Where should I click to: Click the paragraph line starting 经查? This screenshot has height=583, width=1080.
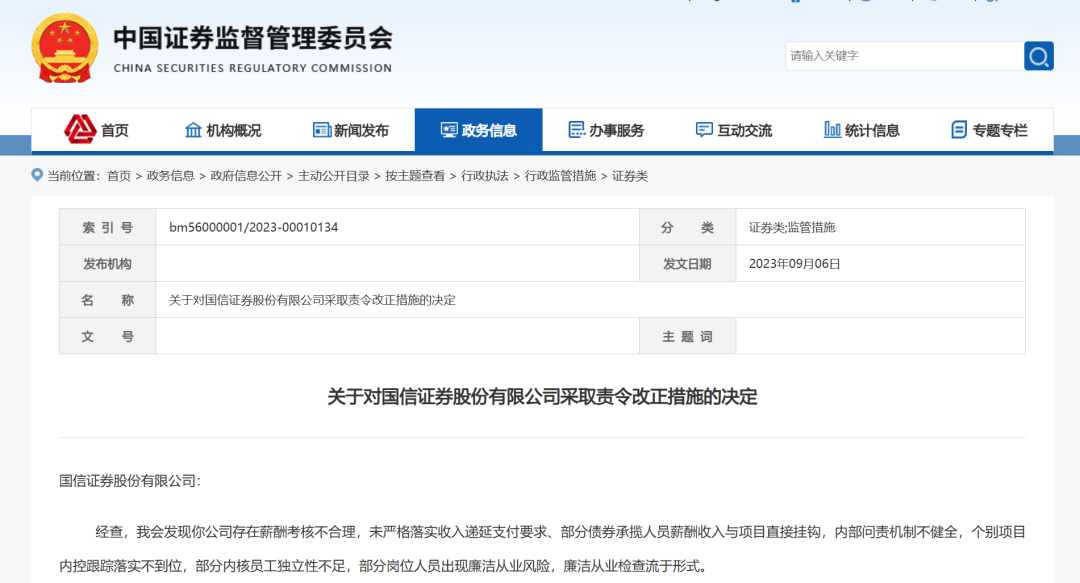[x=560, y=532]
